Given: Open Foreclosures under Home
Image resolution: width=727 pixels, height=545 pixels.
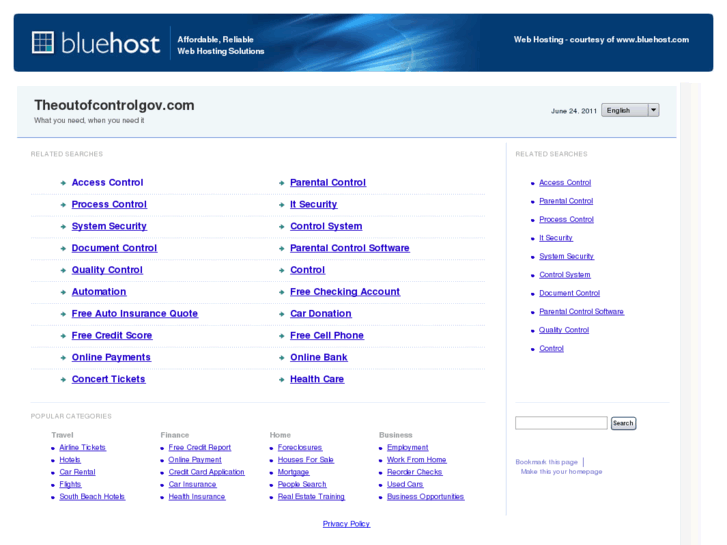Looking at the screenshot, I should coord(300,448).
